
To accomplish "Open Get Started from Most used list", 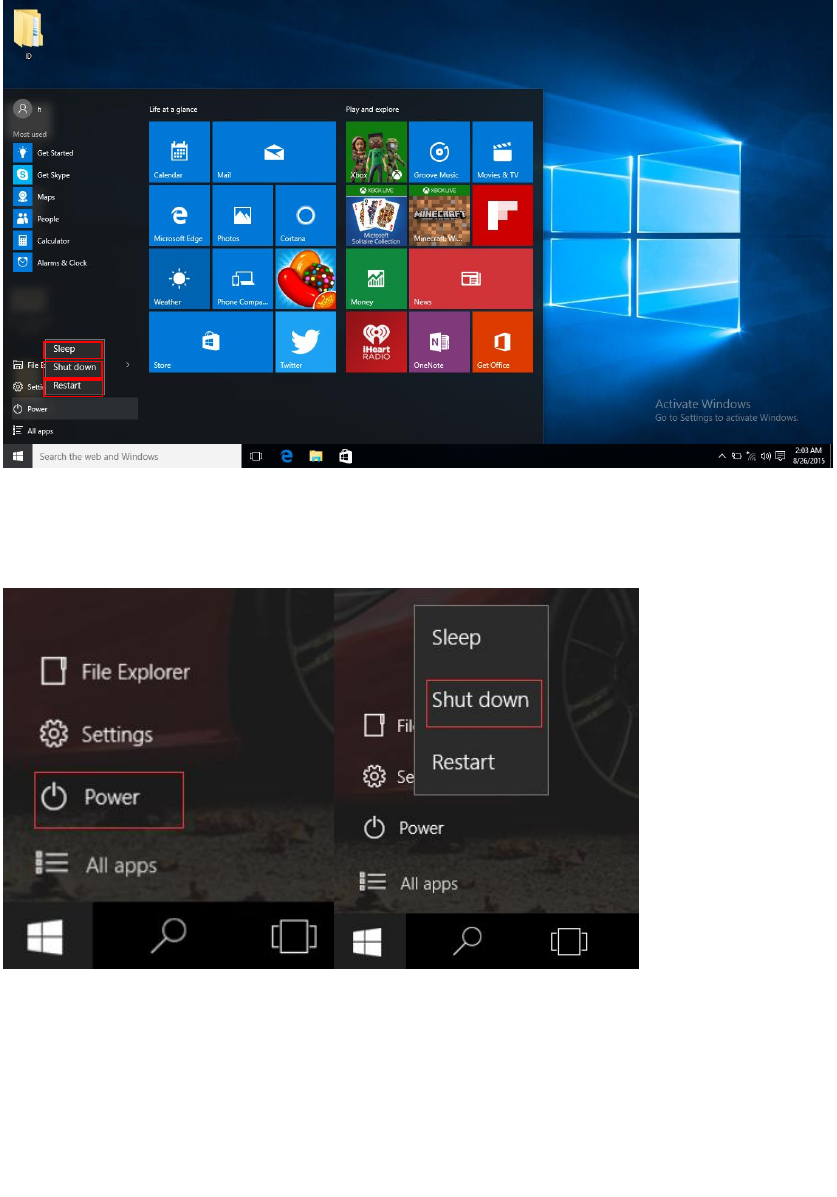I will click(x=75, y=153).
